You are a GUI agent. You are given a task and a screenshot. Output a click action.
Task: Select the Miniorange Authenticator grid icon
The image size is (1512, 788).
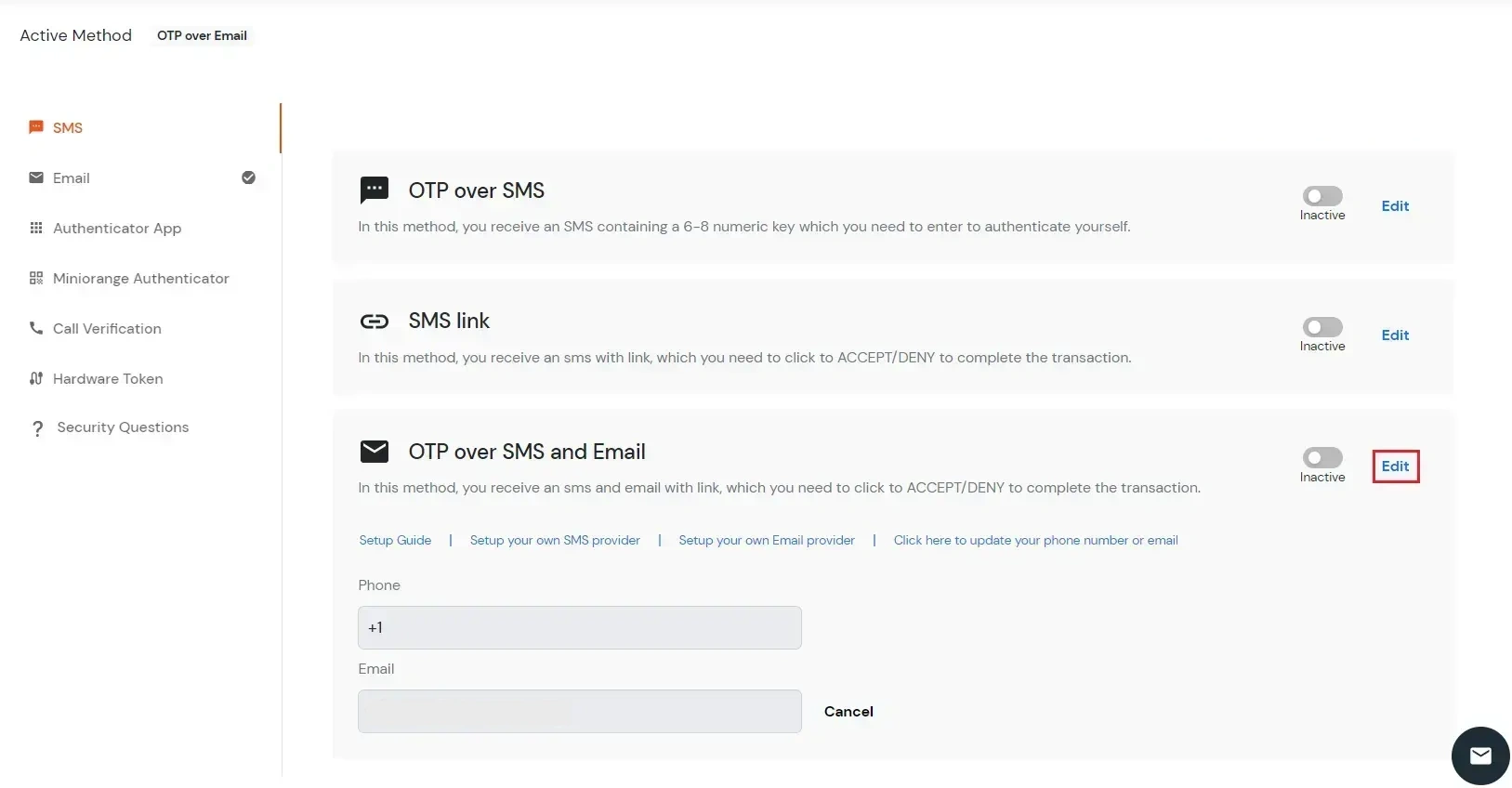pyautogui.click(x=36, y=278)
